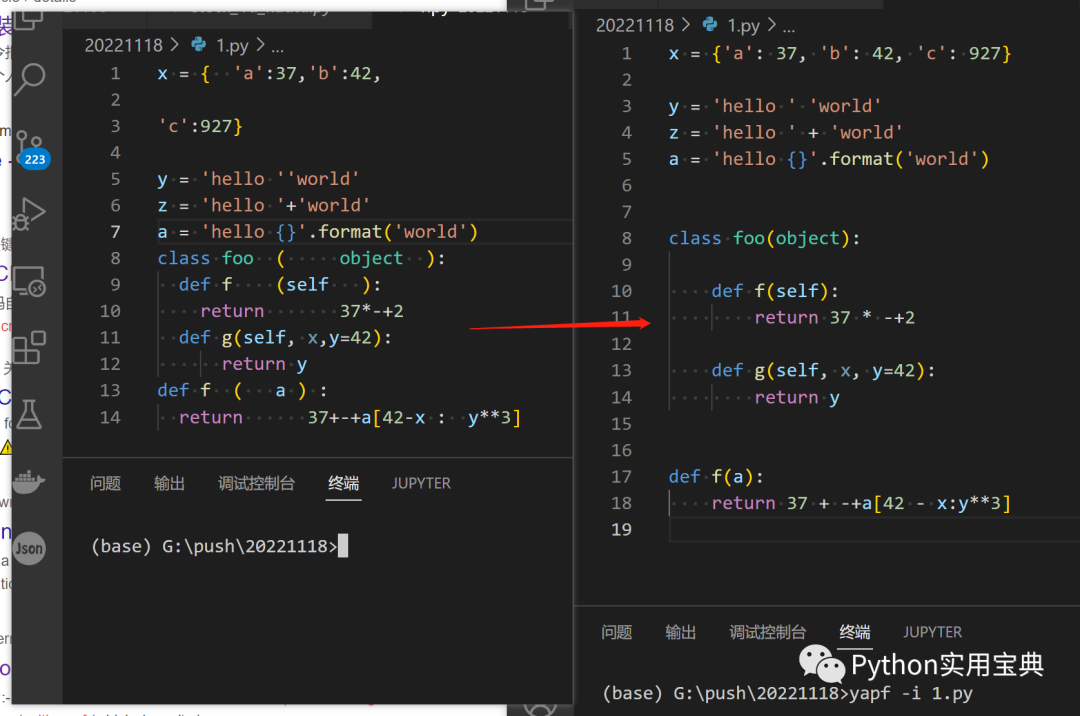Switch to 输出 tab in right panel
Viewport: 1080px width, 716px height.
[x=681, y=632]
